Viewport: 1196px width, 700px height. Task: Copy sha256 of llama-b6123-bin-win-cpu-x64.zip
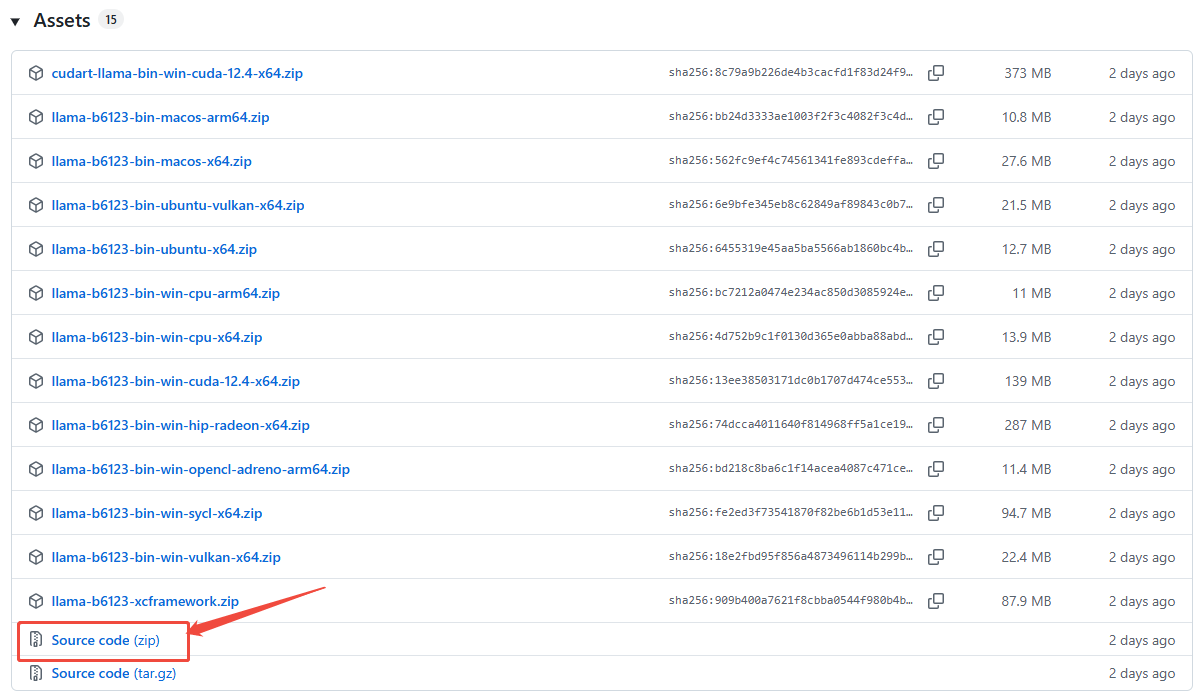point(936,337)
